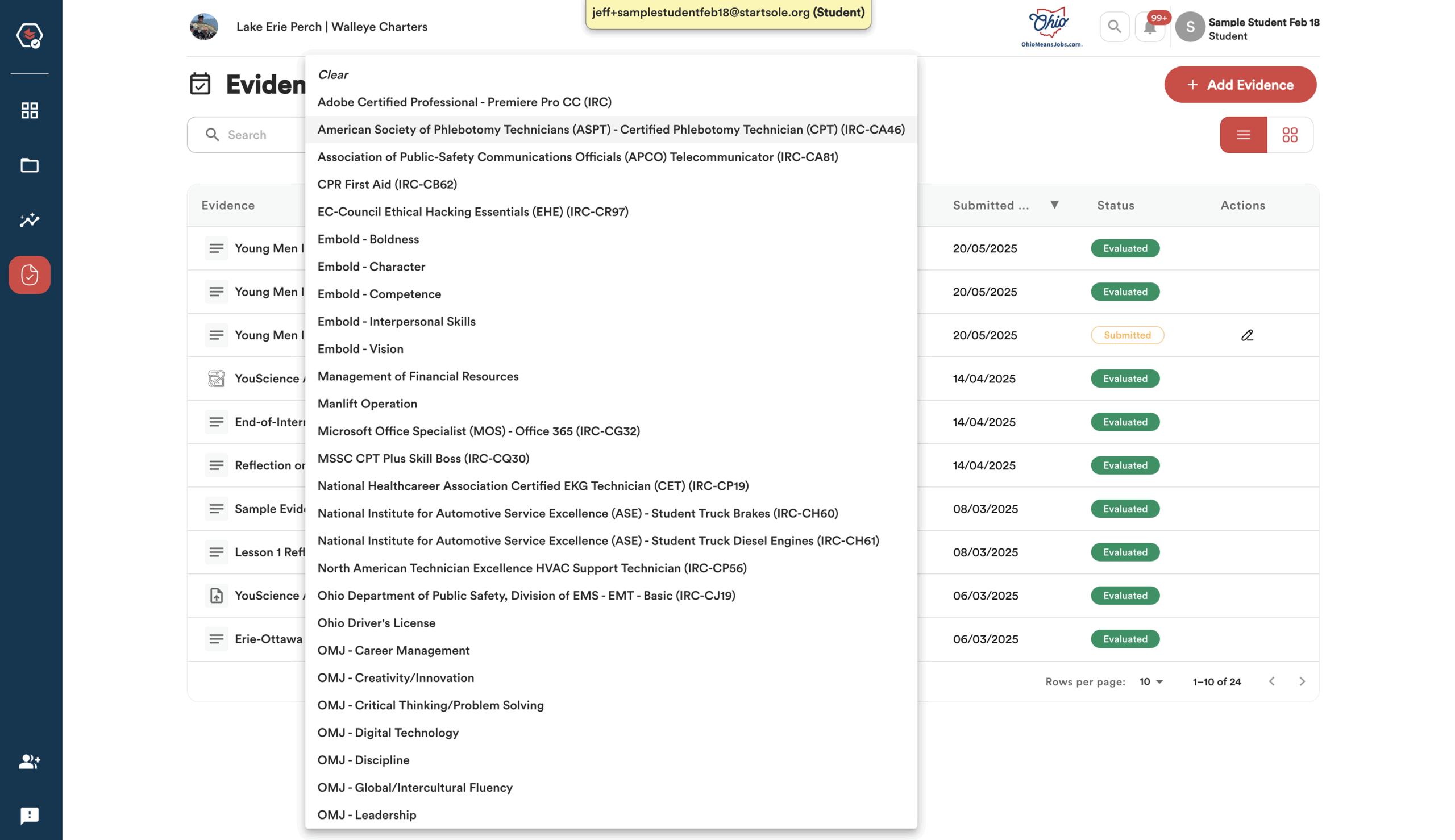Choose APCO Telecommunicator option

coord(611,156)
